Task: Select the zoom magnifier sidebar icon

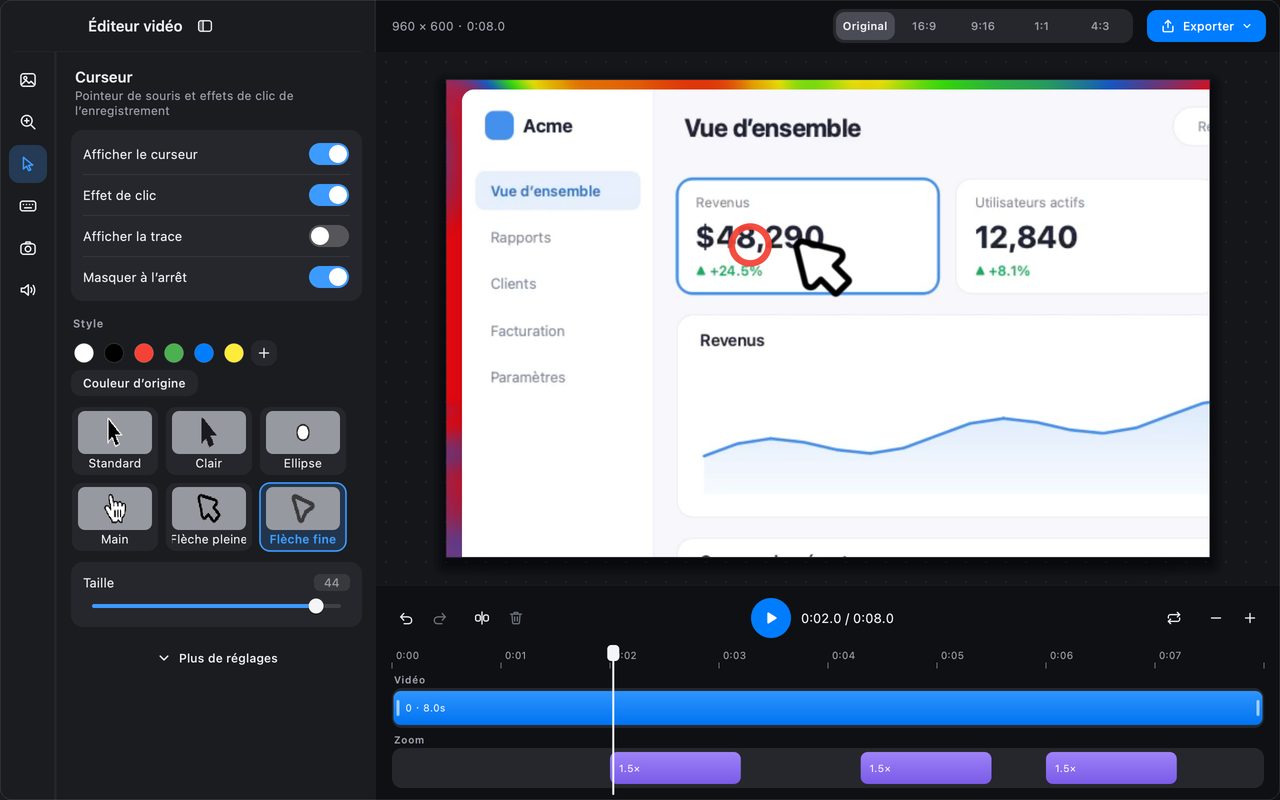Action: click(x=28, y=122)
